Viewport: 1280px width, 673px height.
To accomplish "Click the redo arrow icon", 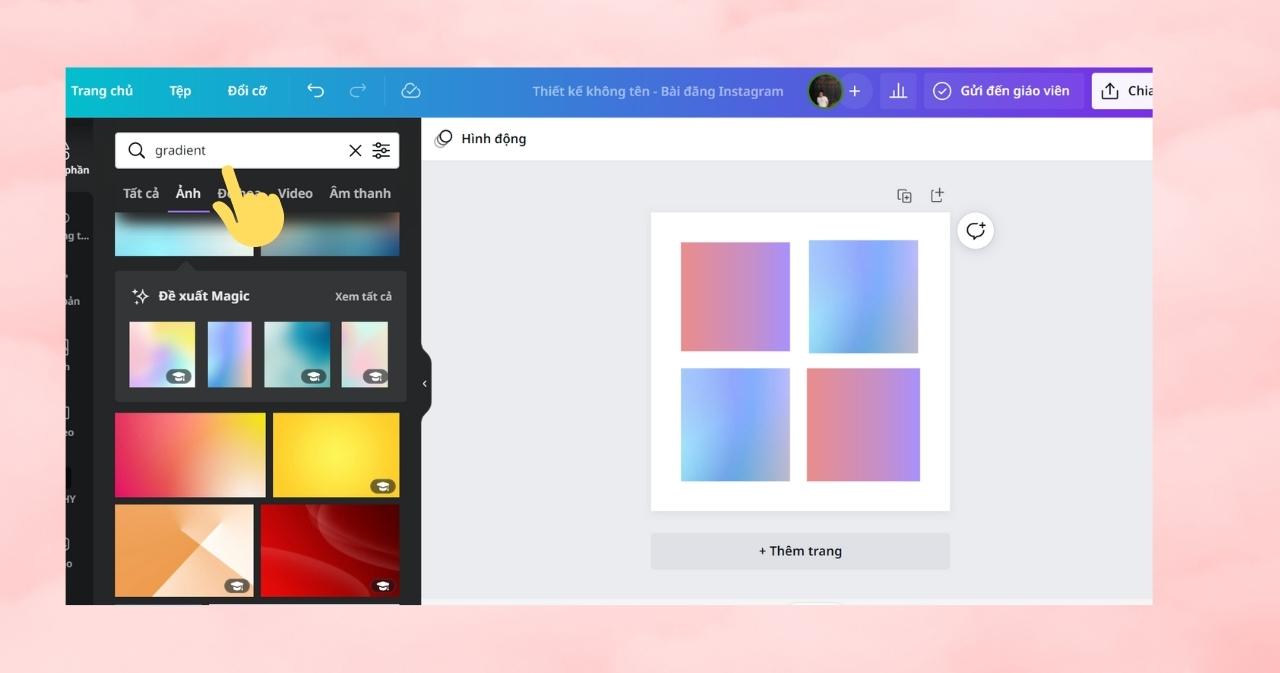I will [357, 91].
